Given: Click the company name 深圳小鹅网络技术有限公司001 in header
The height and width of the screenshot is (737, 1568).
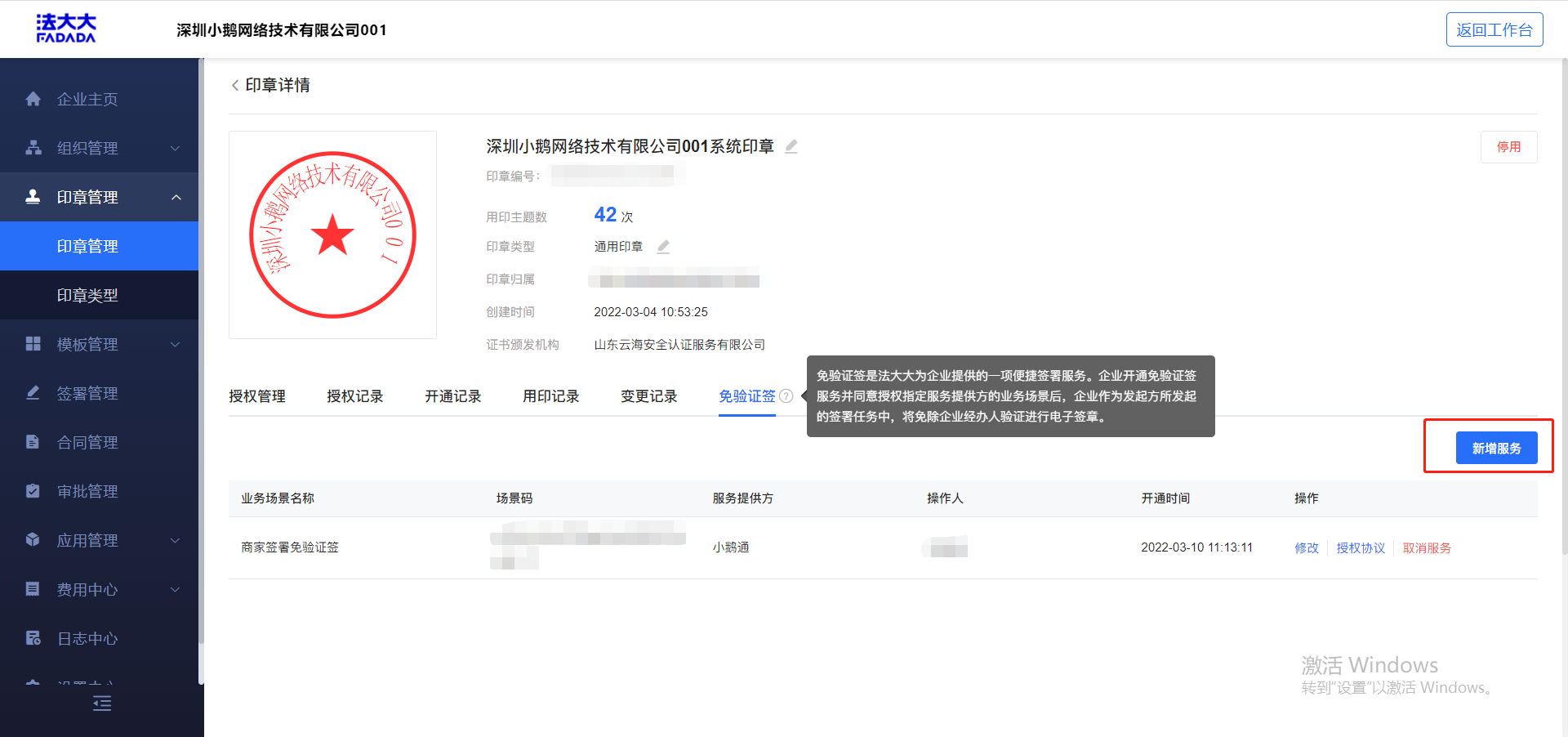Looking at the screenshot, I should [282, 30].
